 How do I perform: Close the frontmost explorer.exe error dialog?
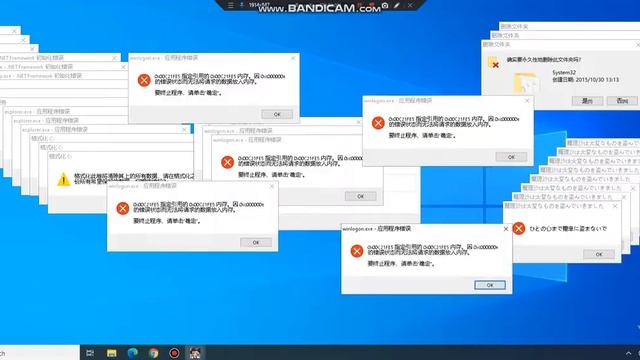click(184, 129)
